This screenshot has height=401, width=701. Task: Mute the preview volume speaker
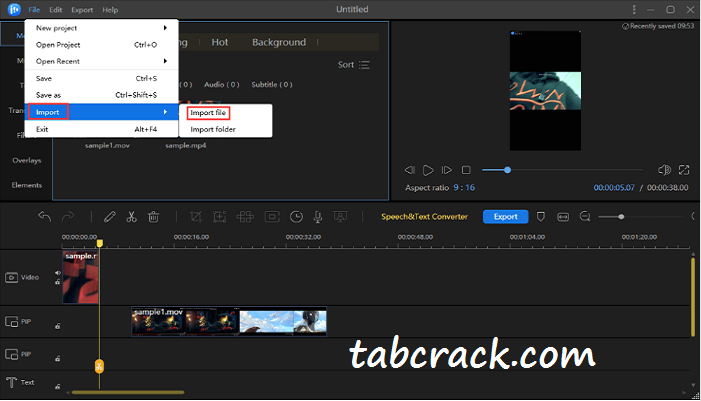pyautogui.click(x=664, y=170)
